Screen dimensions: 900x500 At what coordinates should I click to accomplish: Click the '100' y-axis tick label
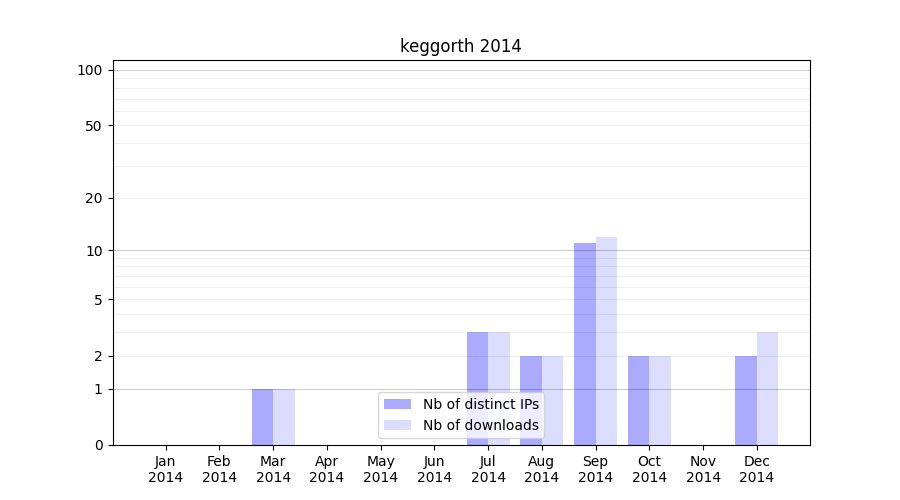[x=90, y=70]
